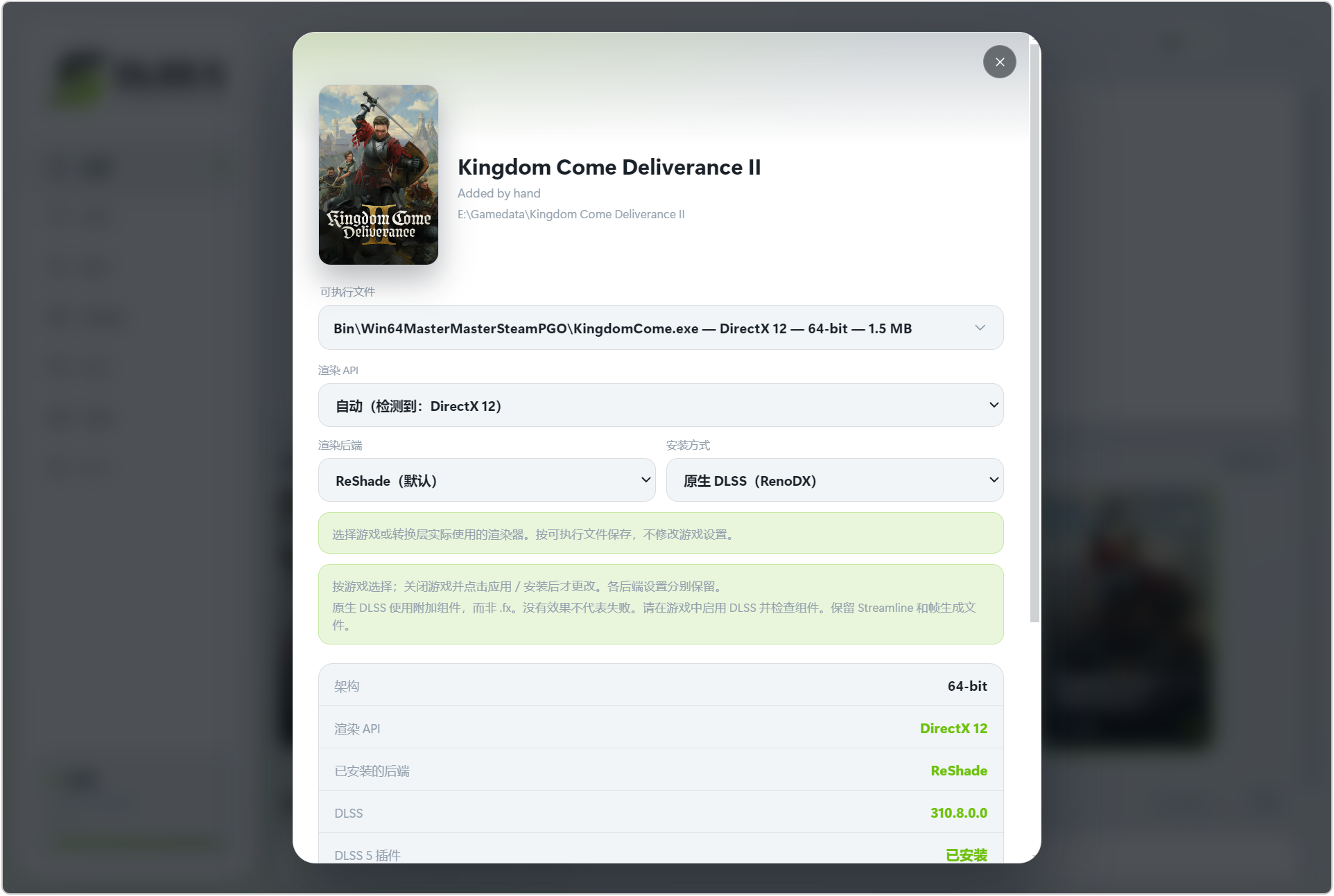The image size is (1334, 896).
Task: Close the Kingdom Come Deliverance II dialog
Action: click(999, 62)
